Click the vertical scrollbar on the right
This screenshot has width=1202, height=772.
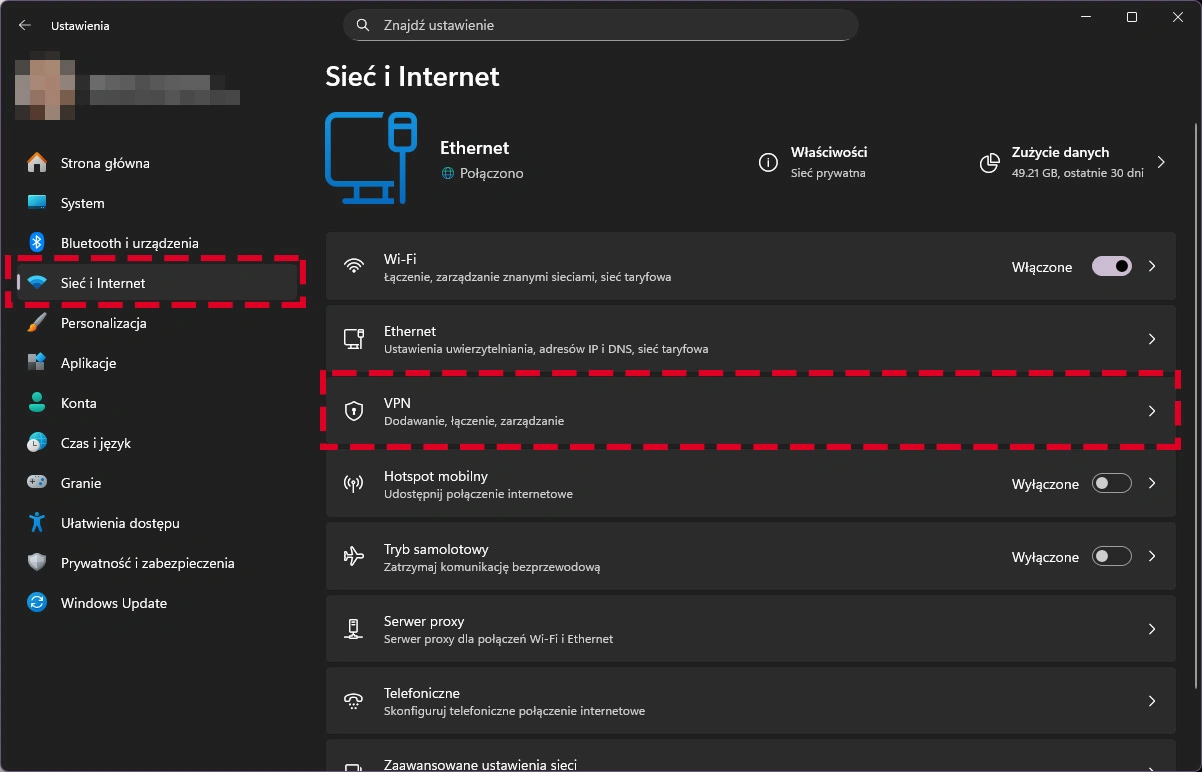[x=1196, y=400]
